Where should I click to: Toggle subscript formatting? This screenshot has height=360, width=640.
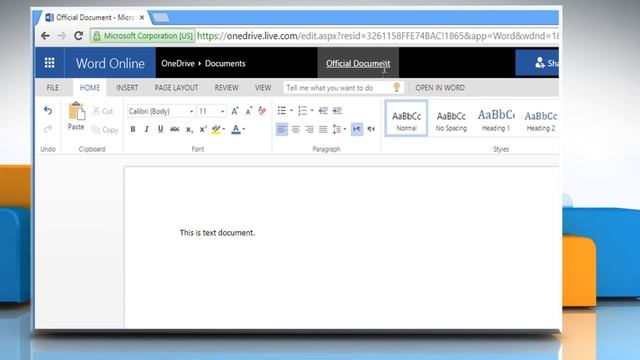tap(189, 129)
